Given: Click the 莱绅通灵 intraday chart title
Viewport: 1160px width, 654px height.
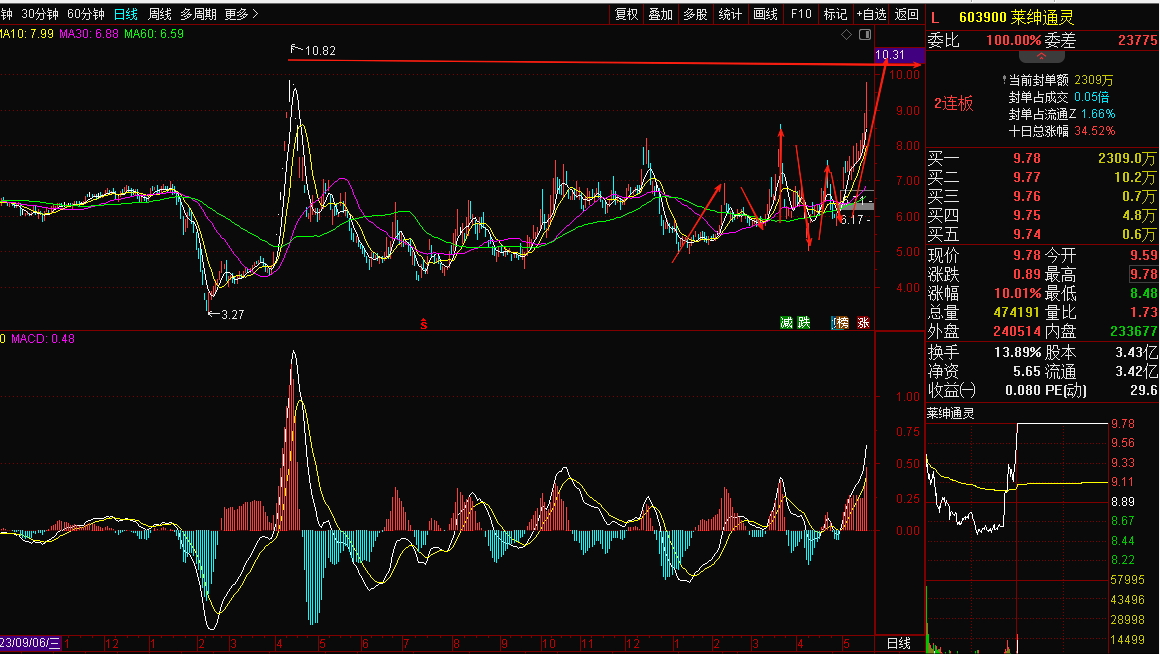Looking at the screenshot, I should coord(951,414).
